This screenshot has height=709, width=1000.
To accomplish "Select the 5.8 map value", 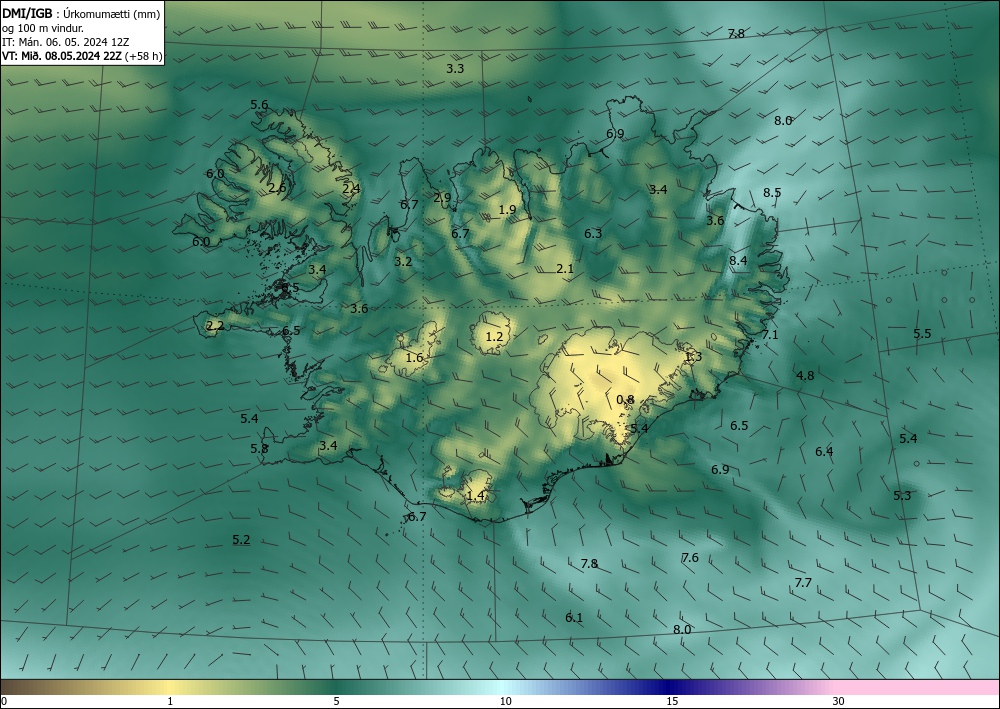I will click(x=259, y=448).
